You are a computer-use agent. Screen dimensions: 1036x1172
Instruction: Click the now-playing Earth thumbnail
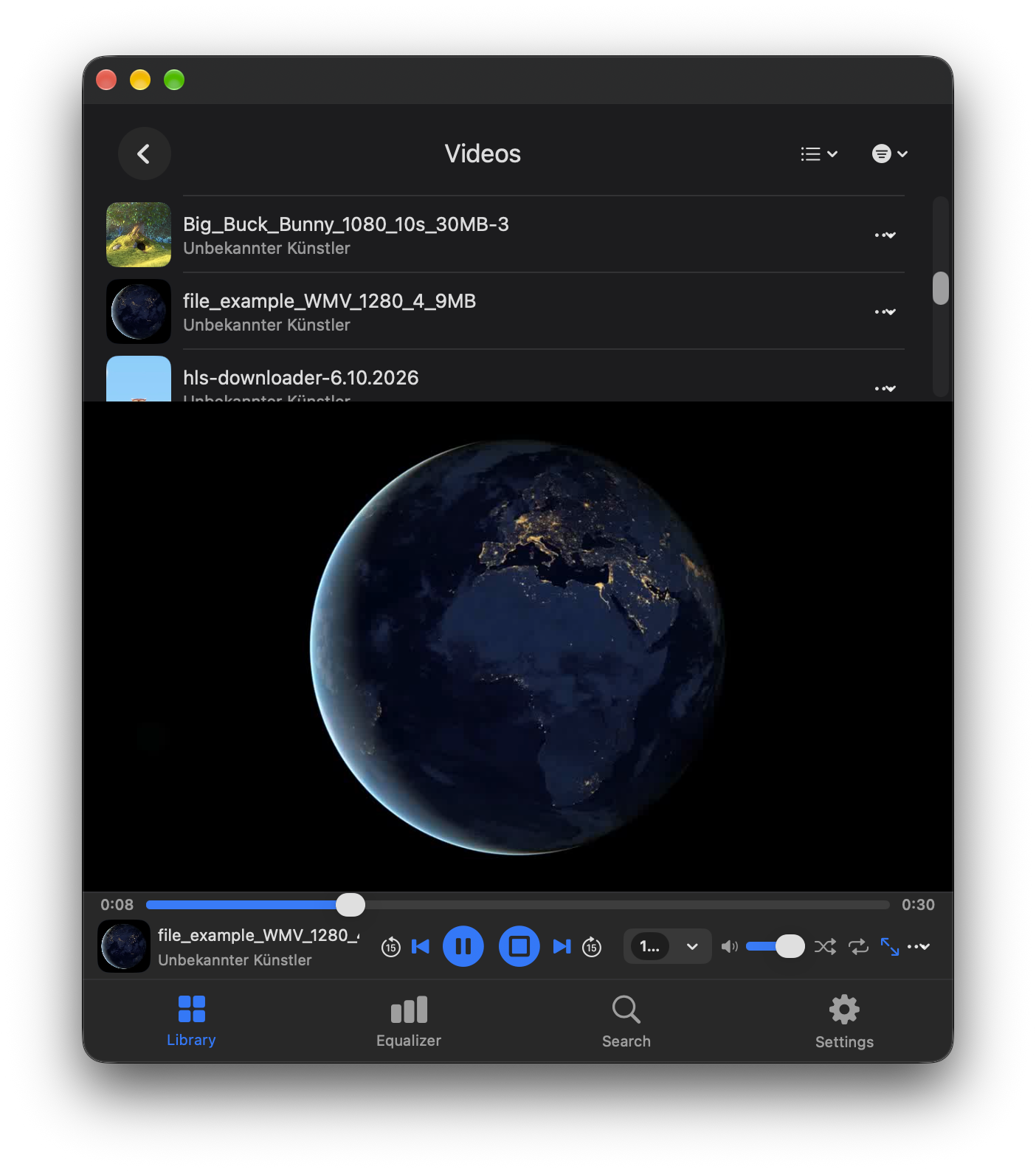click(124, 946)
